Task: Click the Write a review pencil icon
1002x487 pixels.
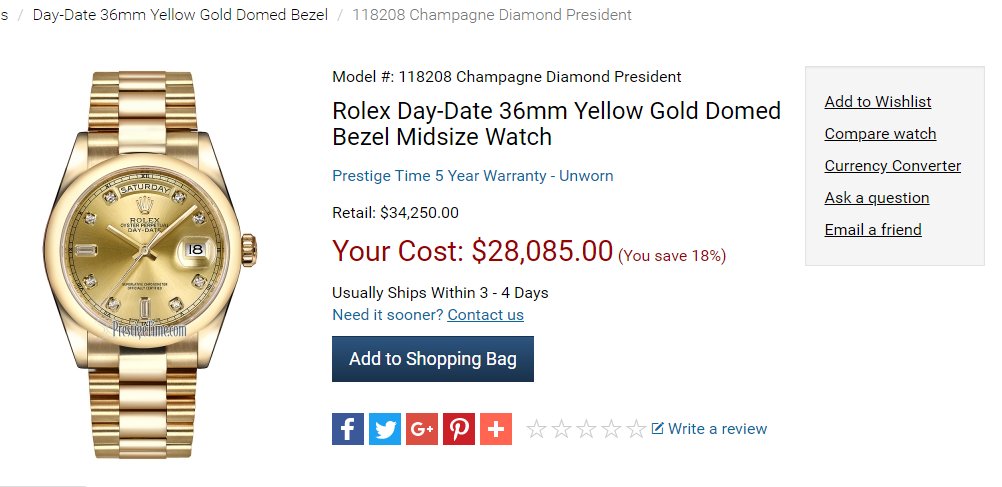Action: 657,428
